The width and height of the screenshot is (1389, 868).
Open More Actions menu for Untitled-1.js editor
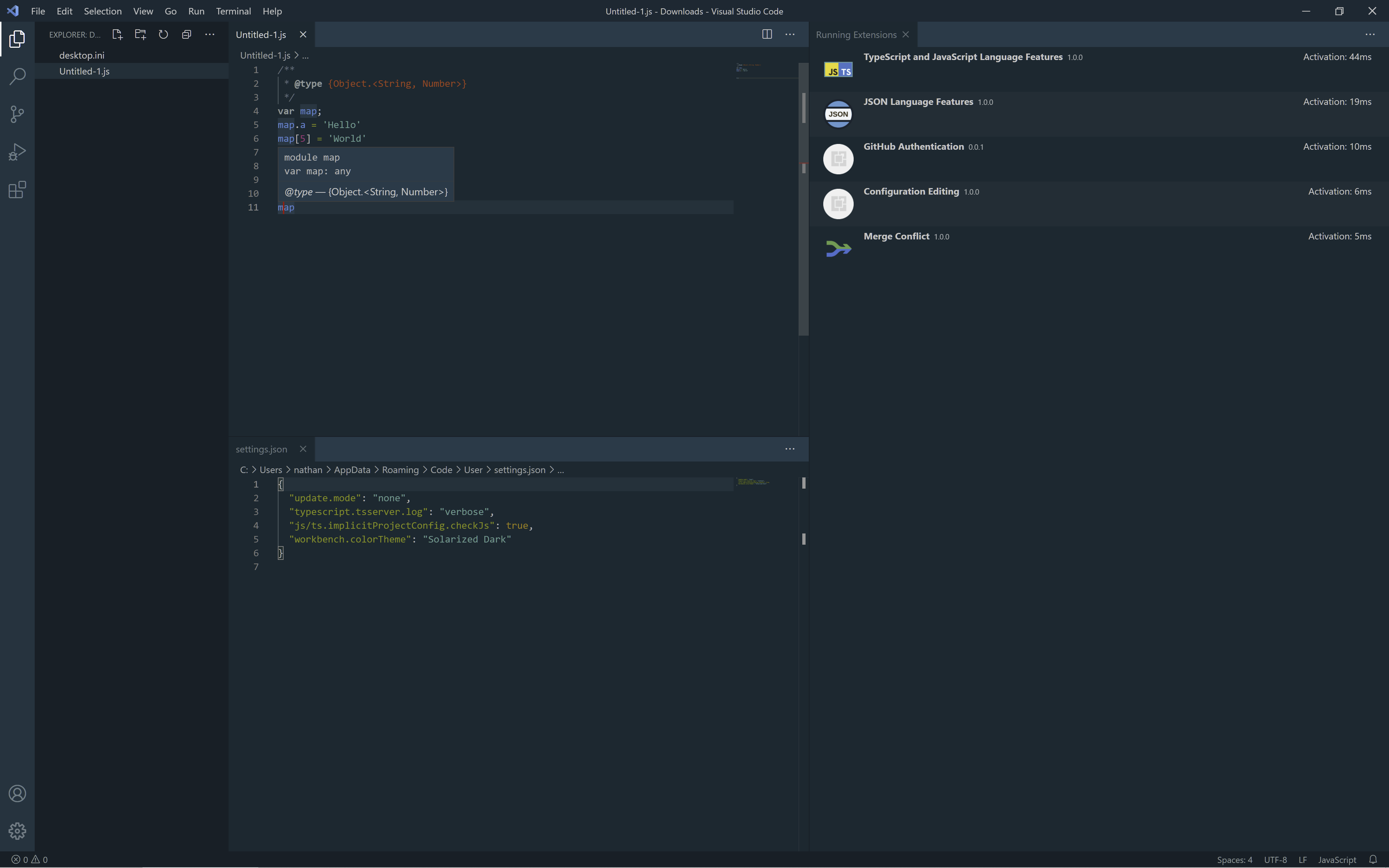[790, 34]
